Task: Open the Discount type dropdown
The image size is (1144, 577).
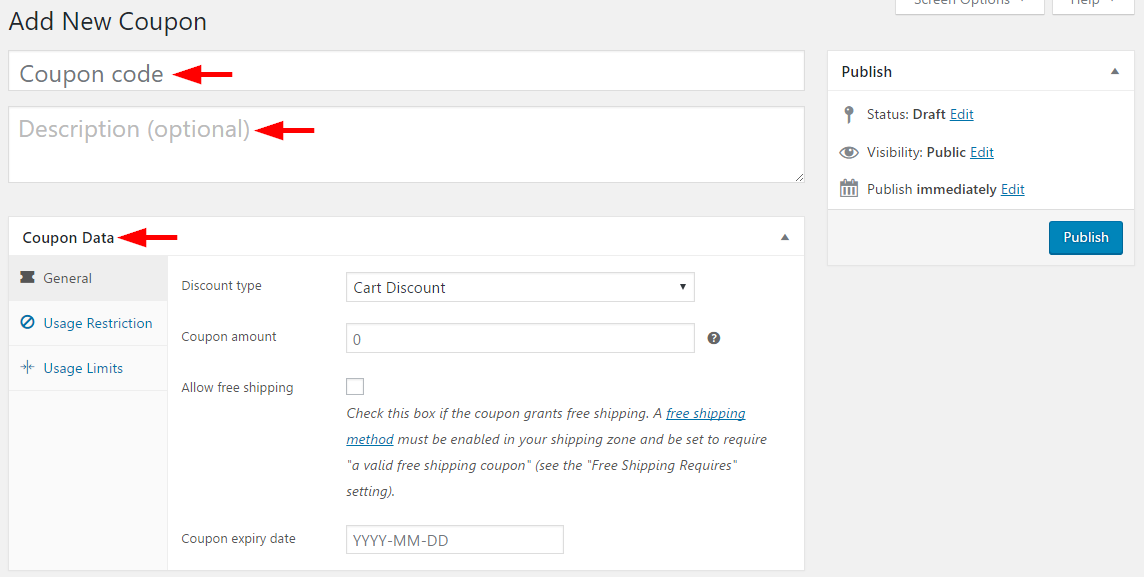Action: [x=520, y=287]
